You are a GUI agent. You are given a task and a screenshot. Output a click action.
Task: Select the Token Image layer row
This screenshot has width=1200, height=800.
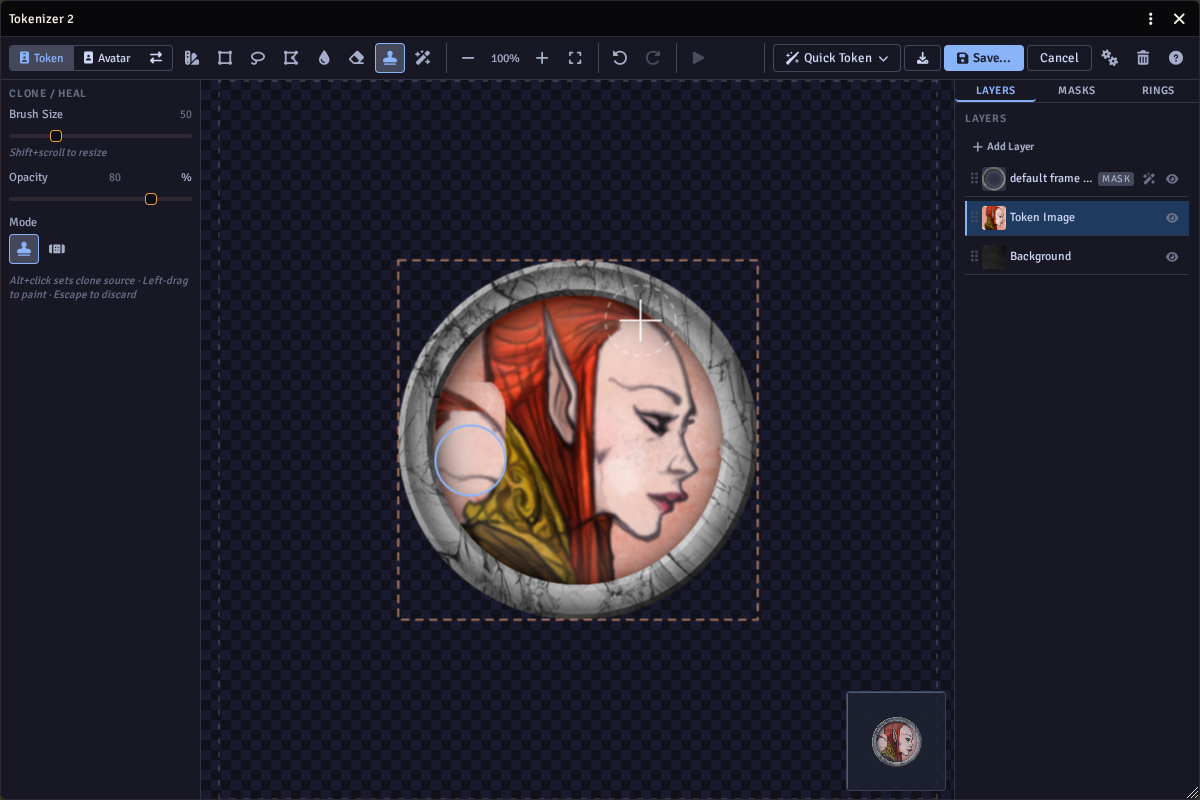click(x=1077, y=218)
